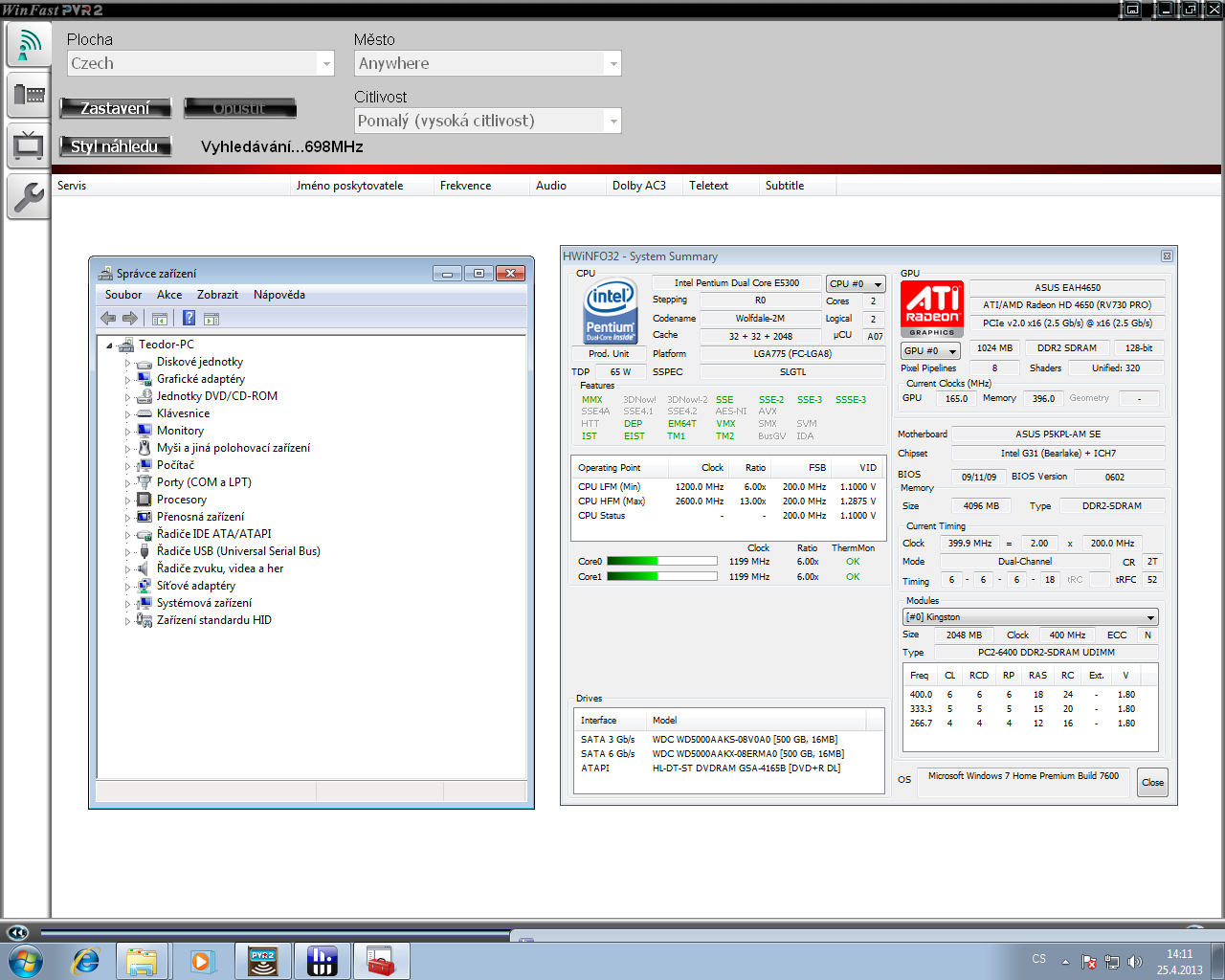The image size is (1225, 980).
Task: Click the volume speaker icon in system tray
Action: click(1135, 962)
